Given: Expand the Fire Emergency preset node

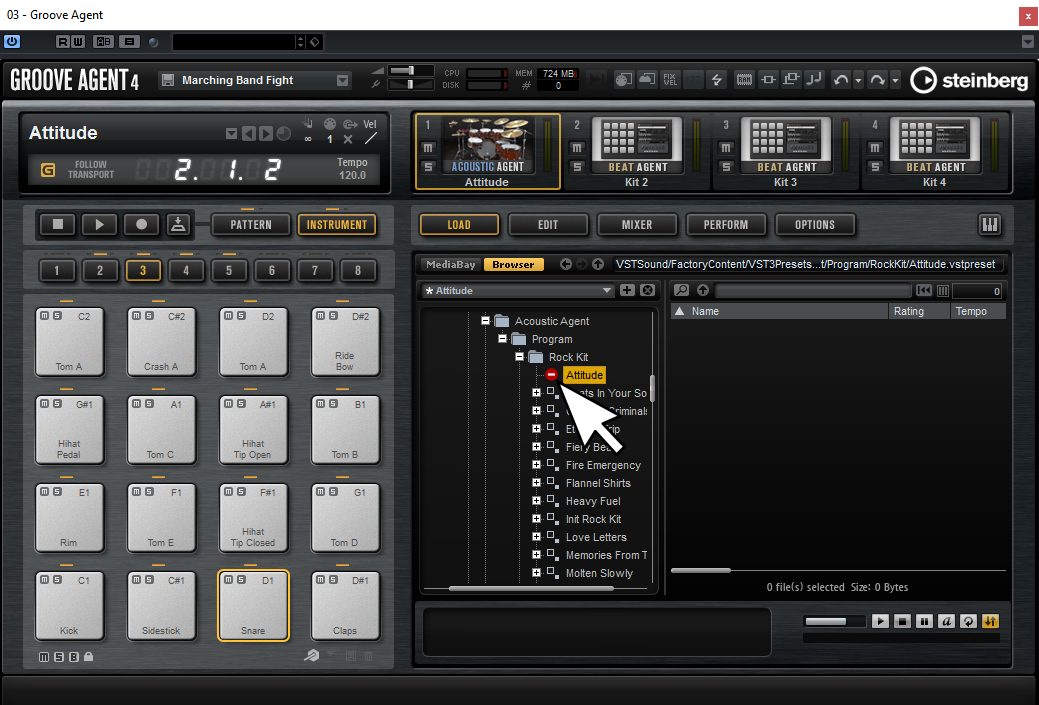Looking at the screenshot, I should (x=537, y=464).
